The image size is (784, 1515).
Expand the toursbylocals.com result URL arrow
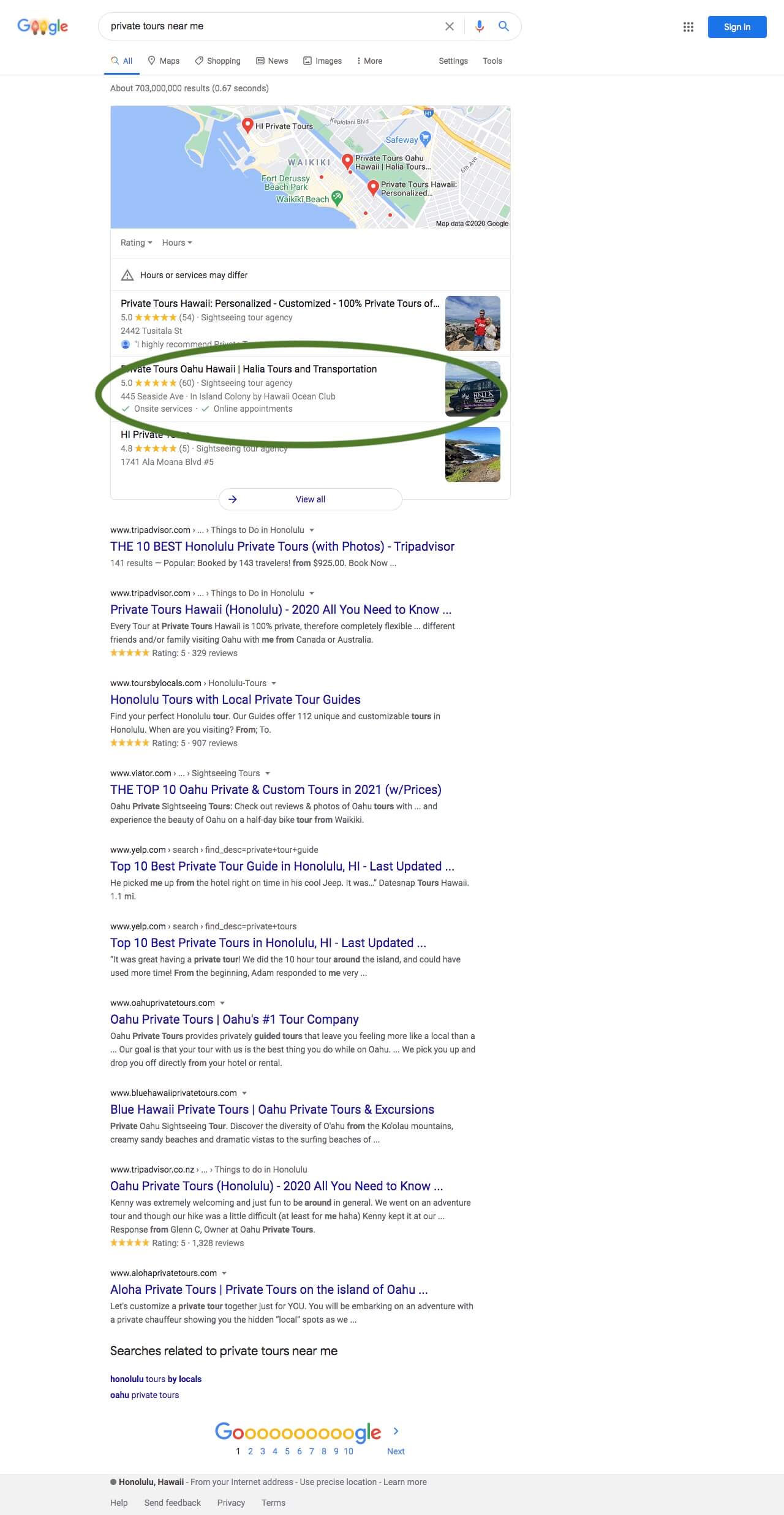click(x=274, y=683)
